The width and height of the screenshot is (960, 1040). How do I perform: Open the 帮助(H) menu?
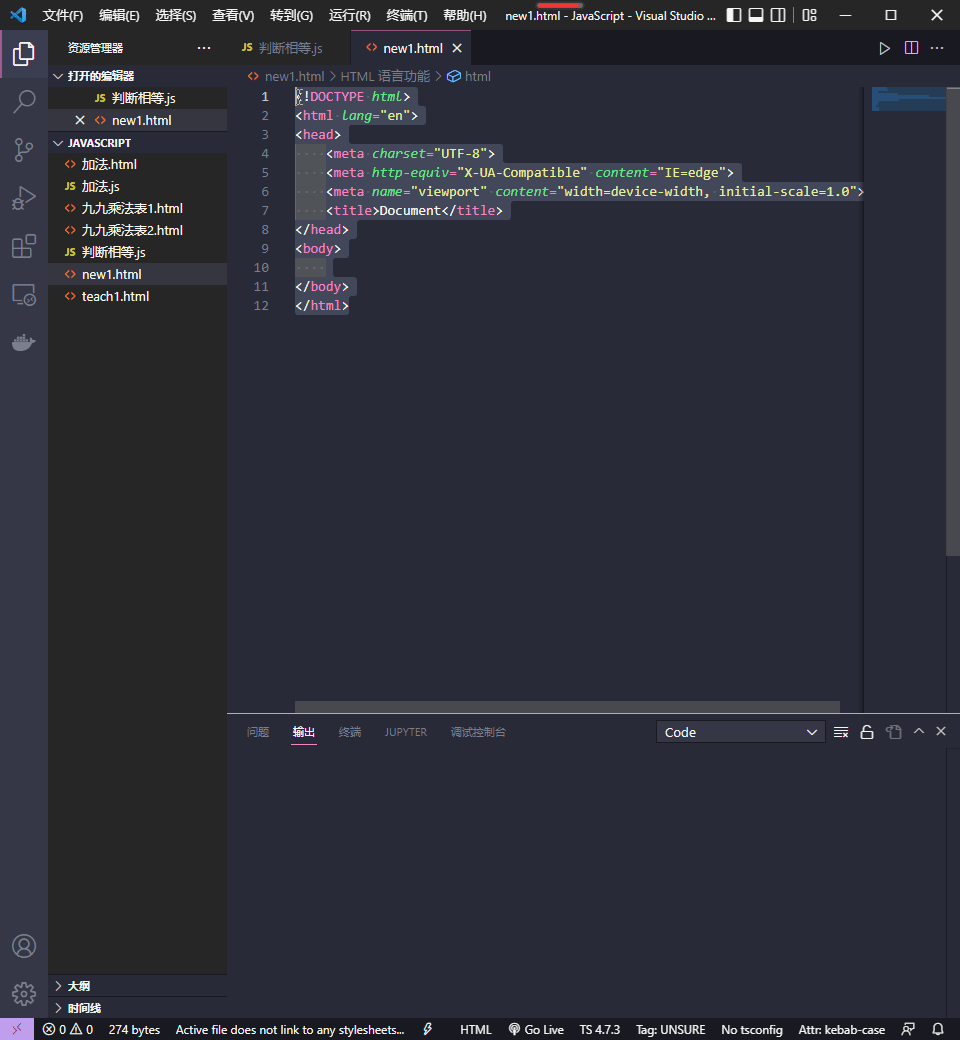464,15
